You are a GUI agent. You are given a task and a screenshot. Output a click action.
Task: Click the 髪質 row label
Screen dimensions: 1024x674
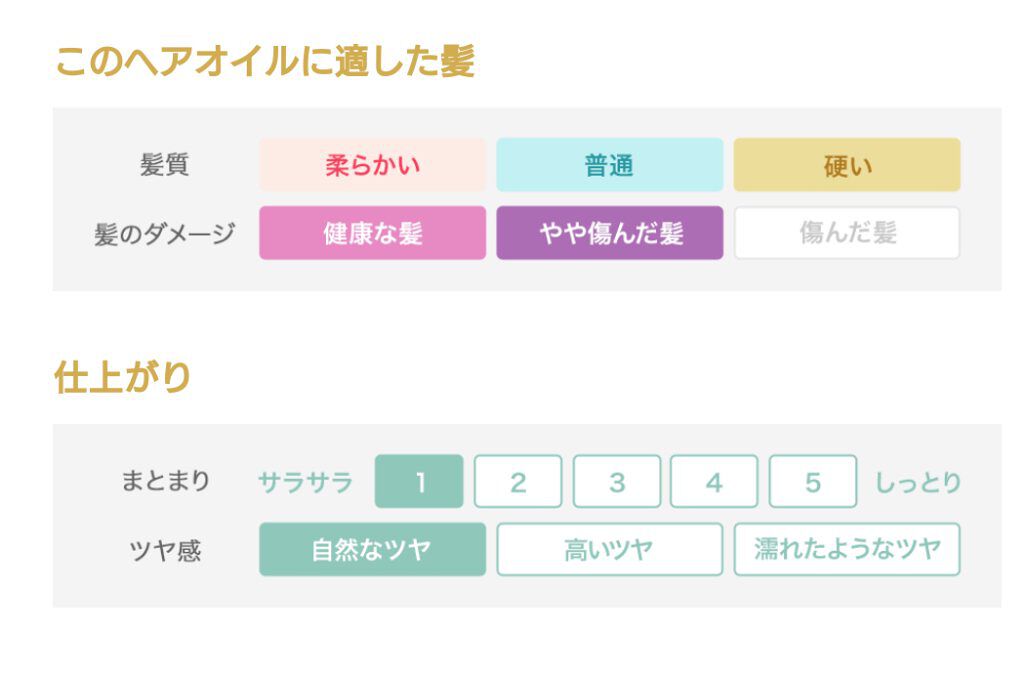point(164,165)
